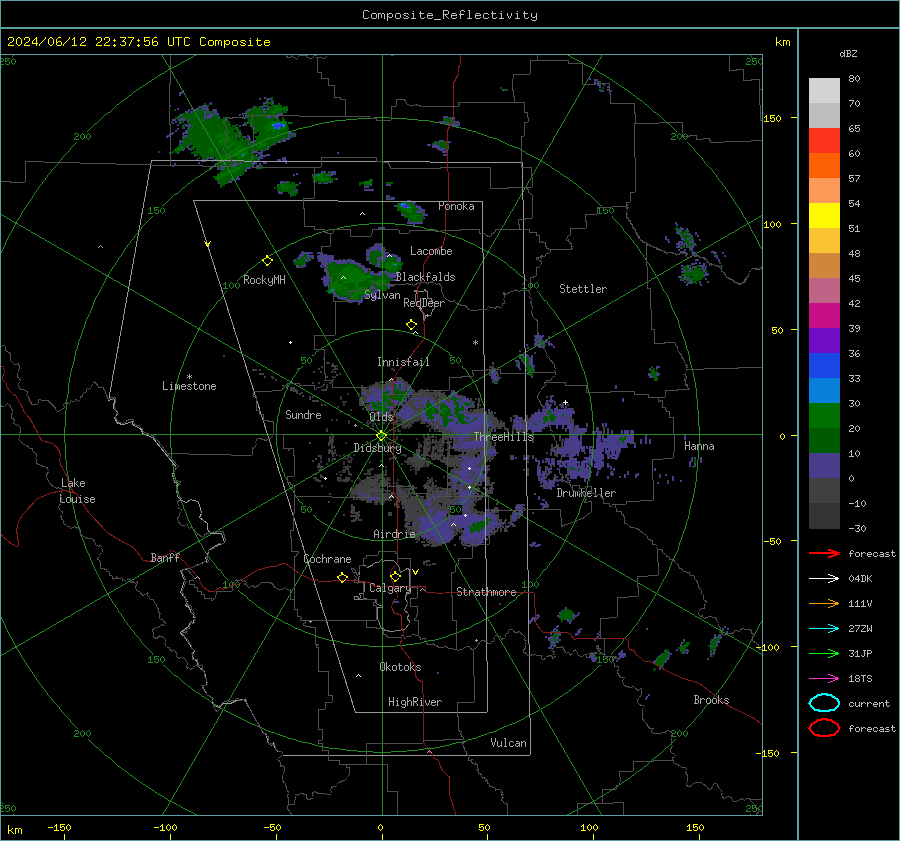Click the Banff town label
Image resolution: width=900 pixels, height=841 pixels.
[x=165, y=557]
